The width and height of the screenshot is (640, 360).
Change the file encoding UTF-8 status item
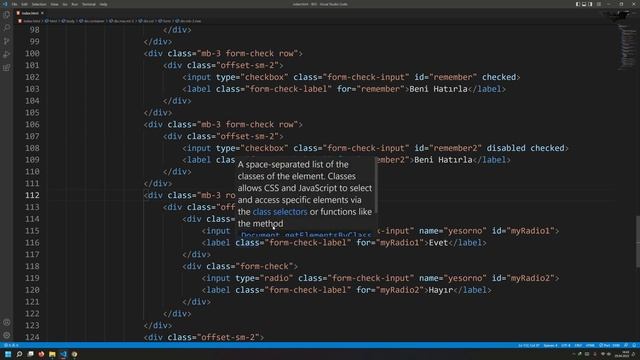[565, 345]
